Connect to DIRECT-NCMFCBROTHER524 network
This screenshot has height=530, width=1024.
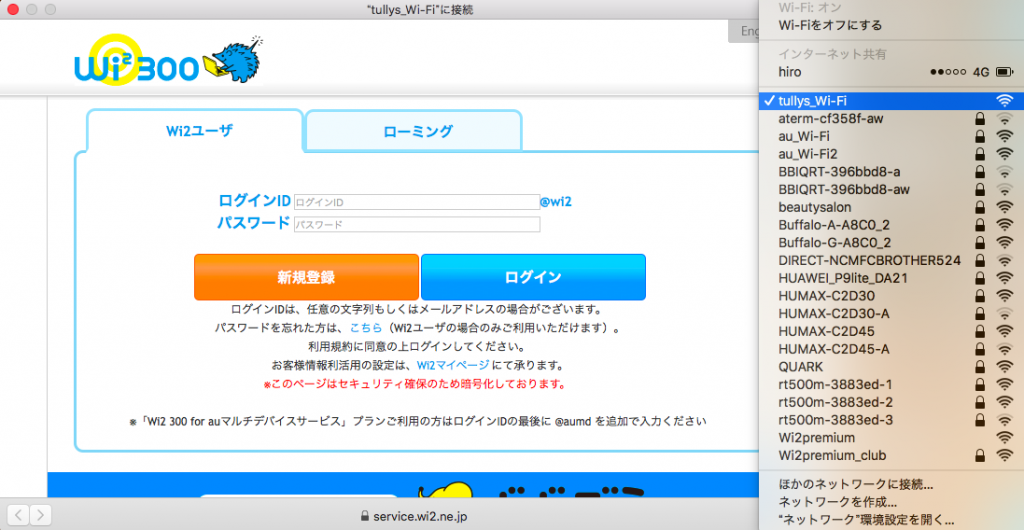[892, 260]
